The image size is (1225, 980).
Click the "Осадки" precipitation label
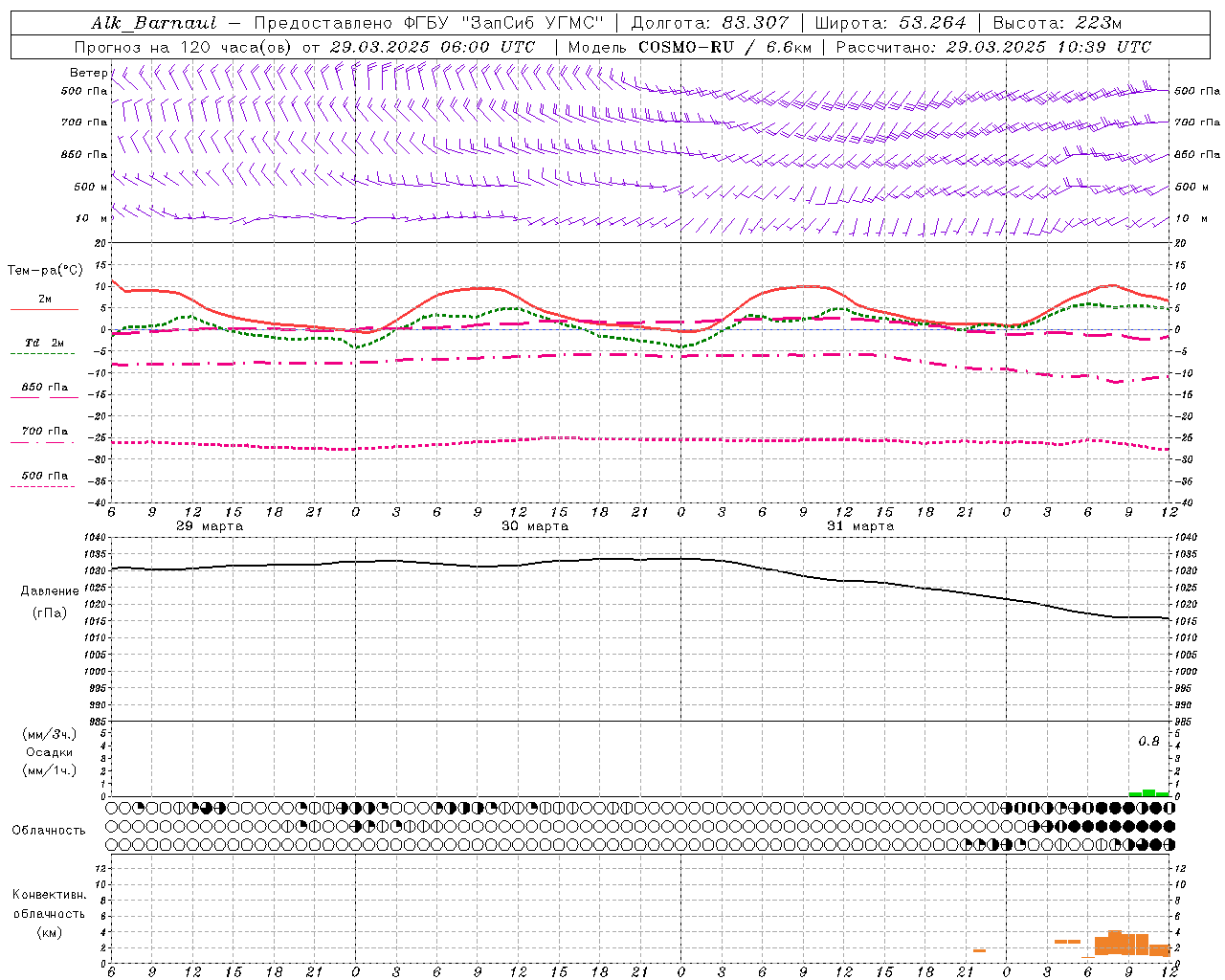pos(50,752)
